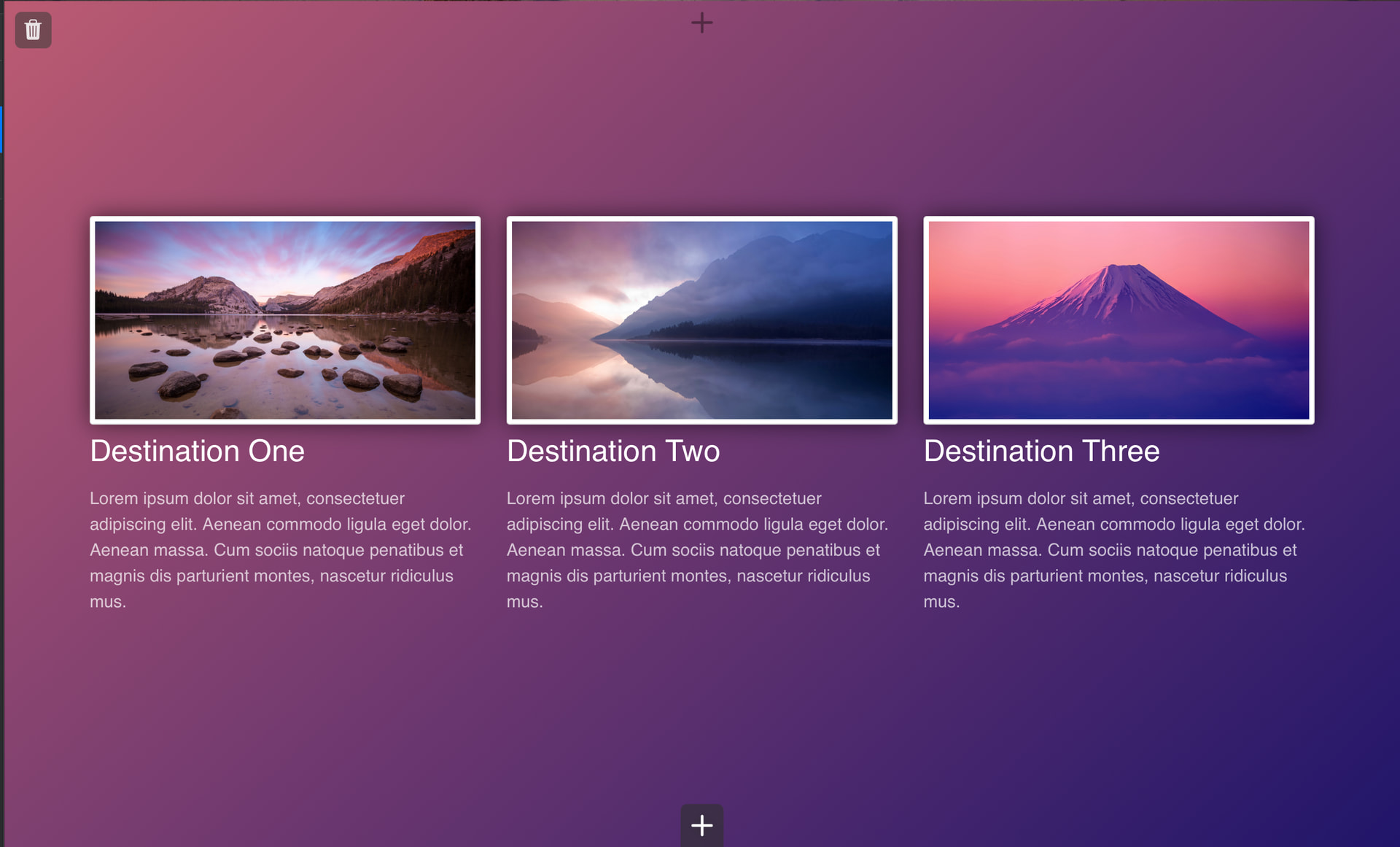Viewport: 1400px width, 847px height.
Task: Click the bottom add-section plus button
Action: click(x=701, y=825)
